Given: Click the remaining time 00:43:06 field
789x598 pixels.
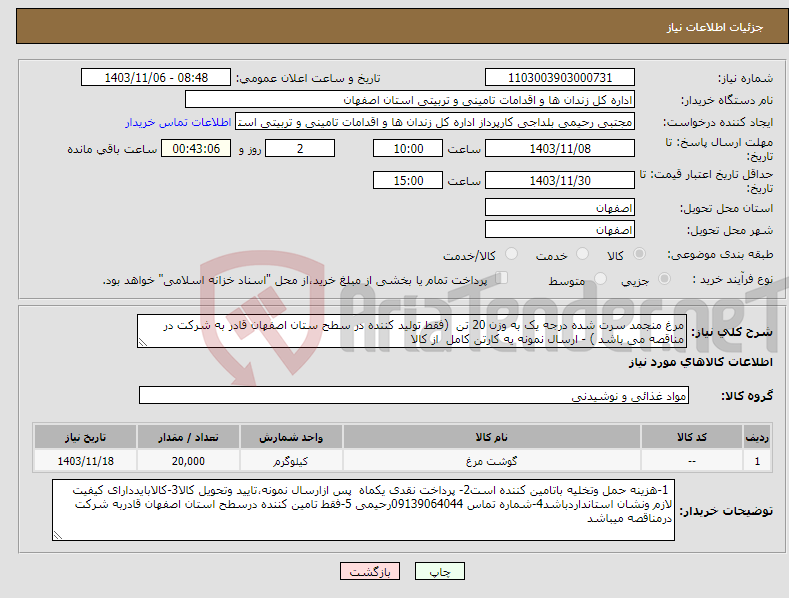Looking at the screenshot, I should click(x=196, y=148).
